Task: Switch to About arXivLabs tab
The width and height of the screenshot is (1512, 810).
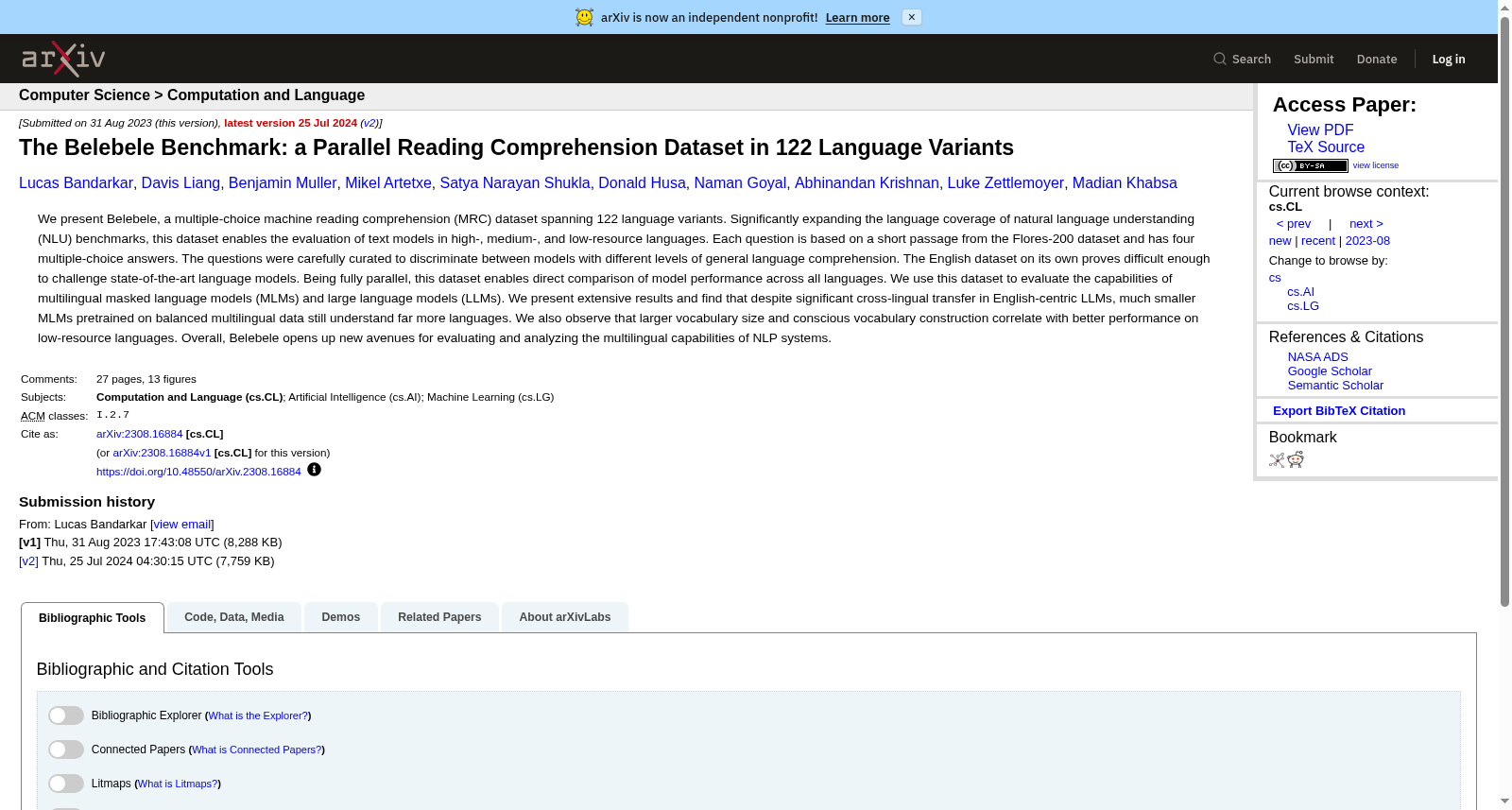Action: (x=565, y=617)
